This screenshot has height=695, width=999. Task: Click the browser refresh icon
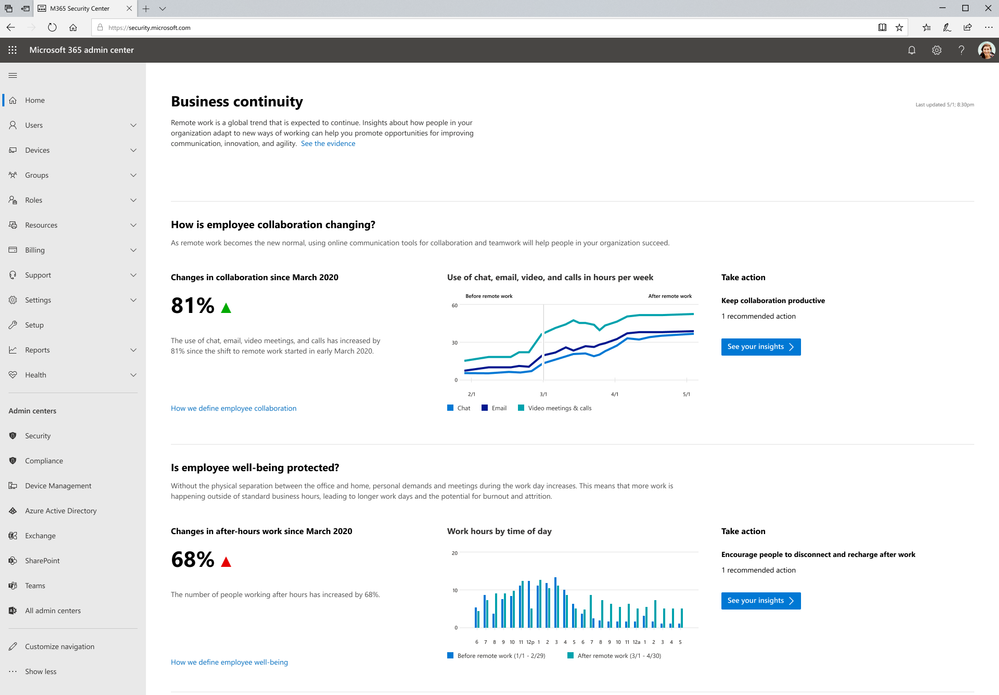52,28
